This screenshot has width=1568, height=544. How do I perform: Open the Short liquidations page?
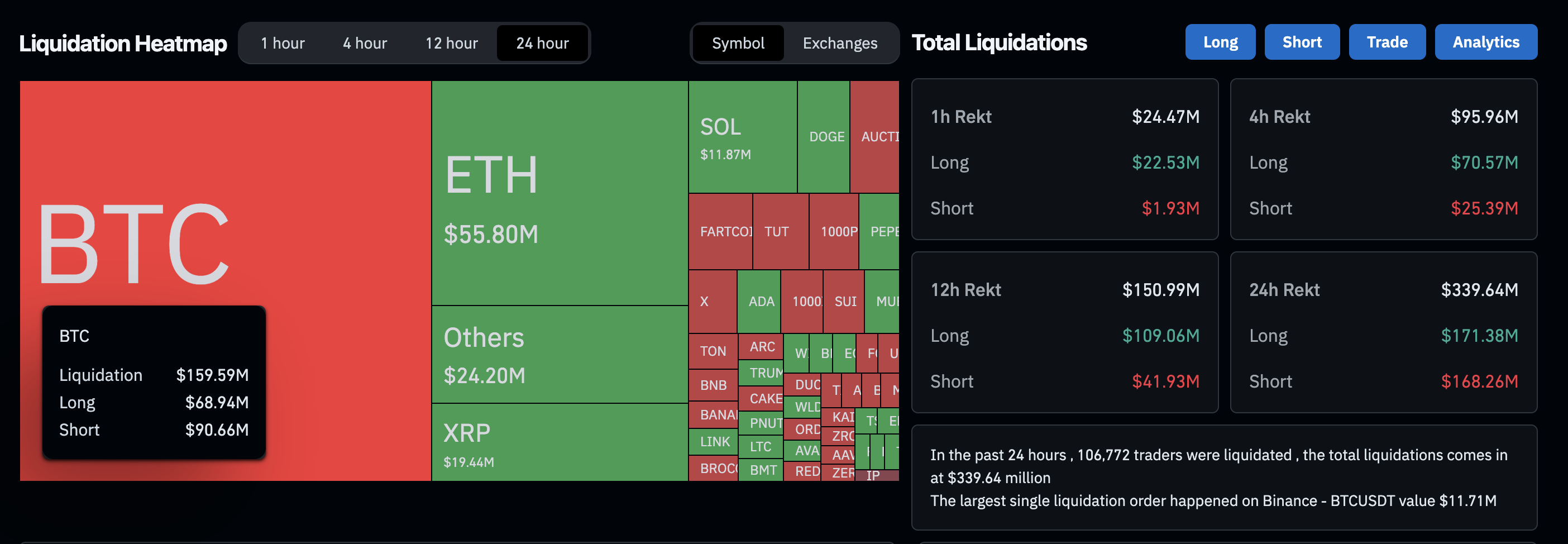[x=1302, y=41]
